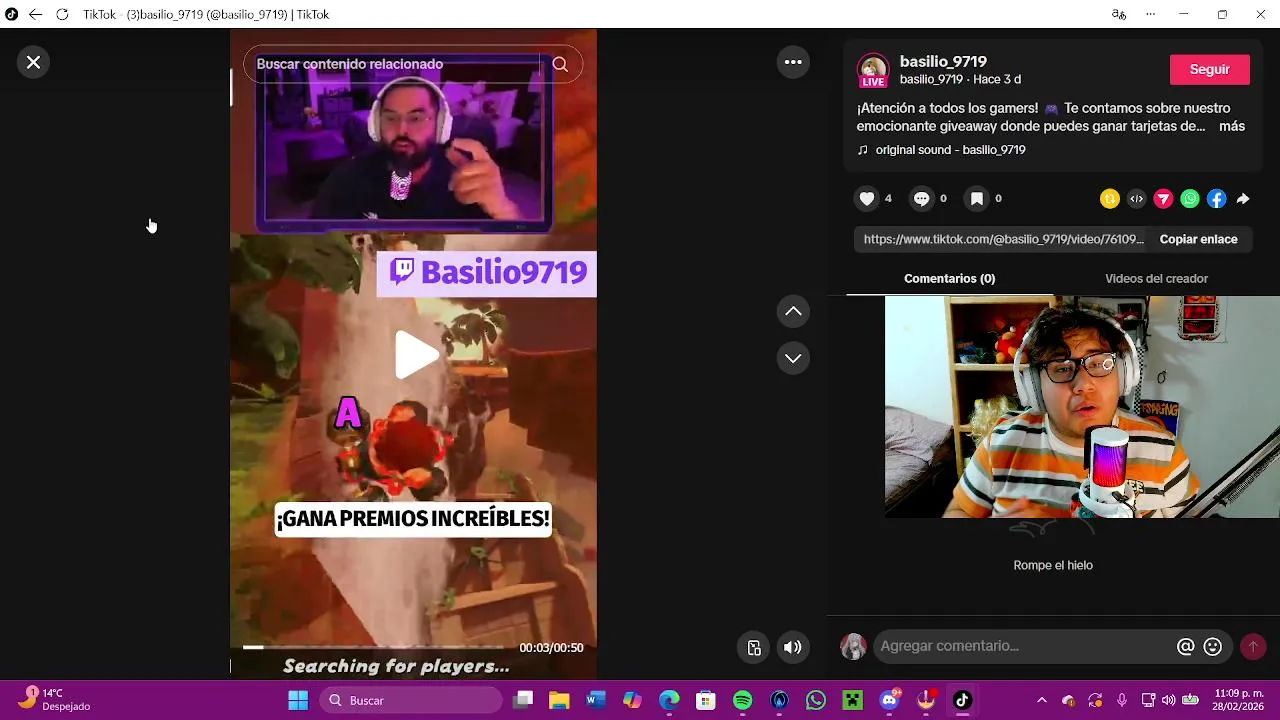The height and width of the screenshot is (720, 1280).
Task: Show hidden tray icons chevron
Action: (x=1042, y=700)
